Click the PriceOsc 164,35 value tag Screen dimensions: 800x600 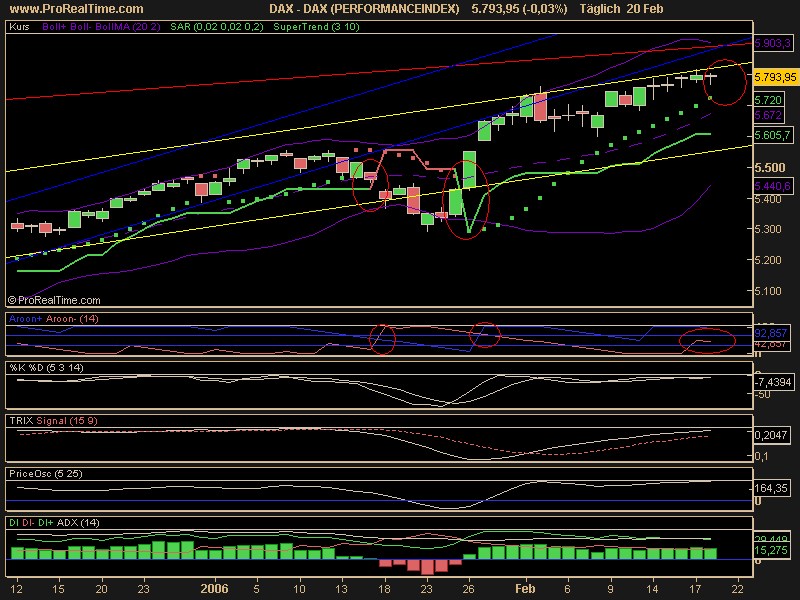coord(770,488)
